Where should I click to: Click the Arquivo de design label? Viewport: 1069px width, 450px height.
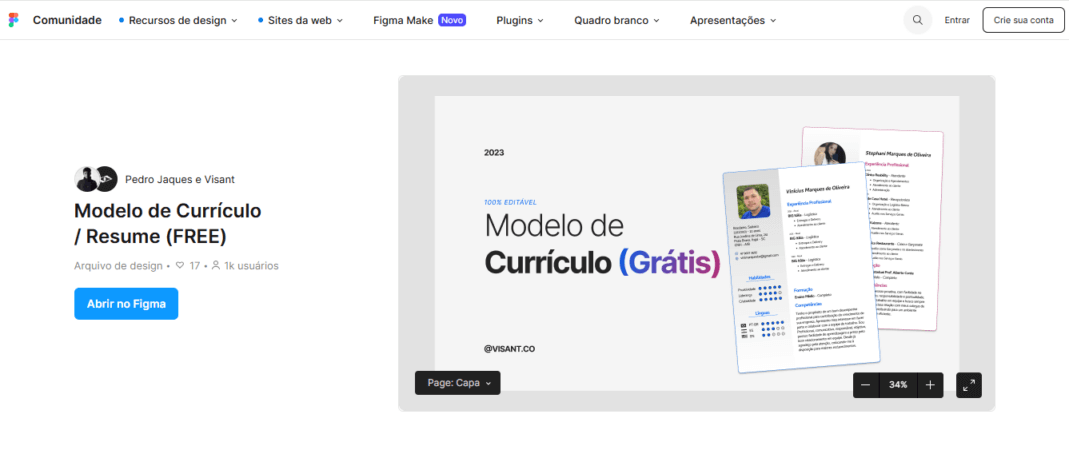tap(118, 266)
